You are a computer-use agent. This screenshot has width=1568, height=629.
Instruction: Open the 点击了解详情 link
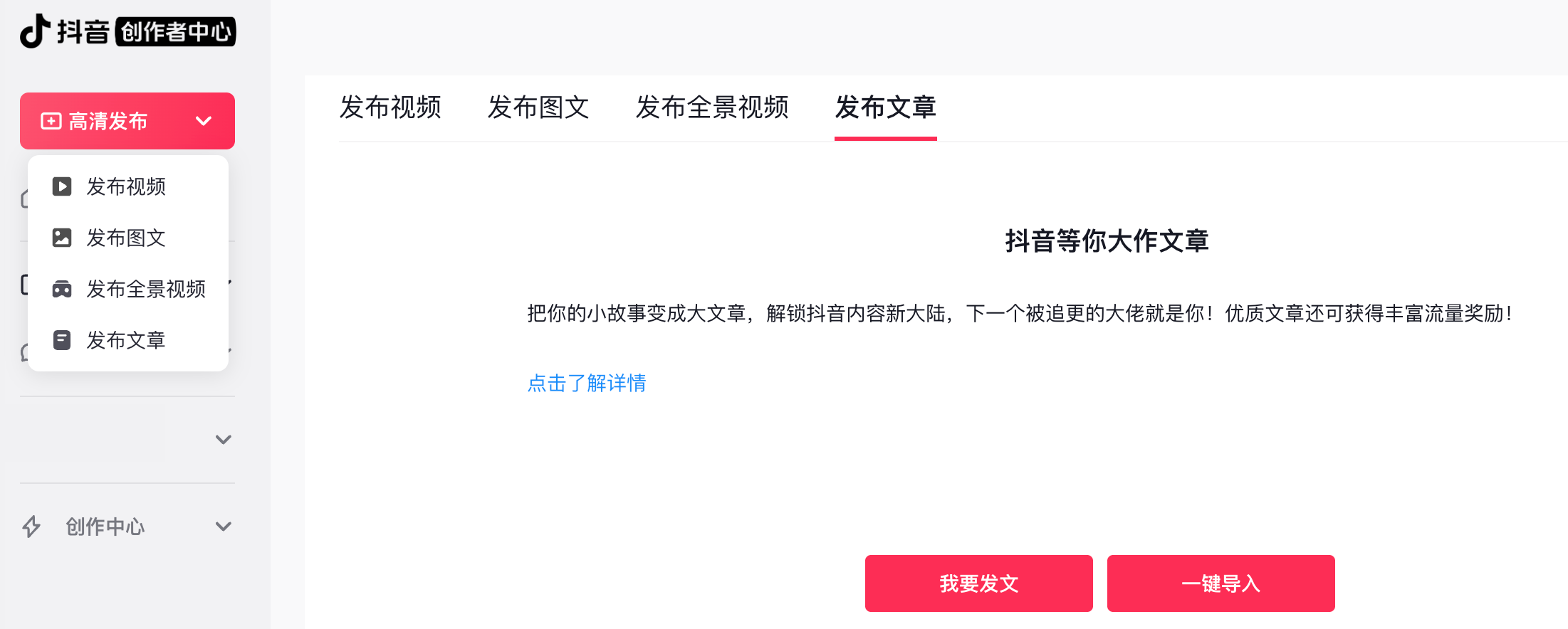(x=587, y=383)
